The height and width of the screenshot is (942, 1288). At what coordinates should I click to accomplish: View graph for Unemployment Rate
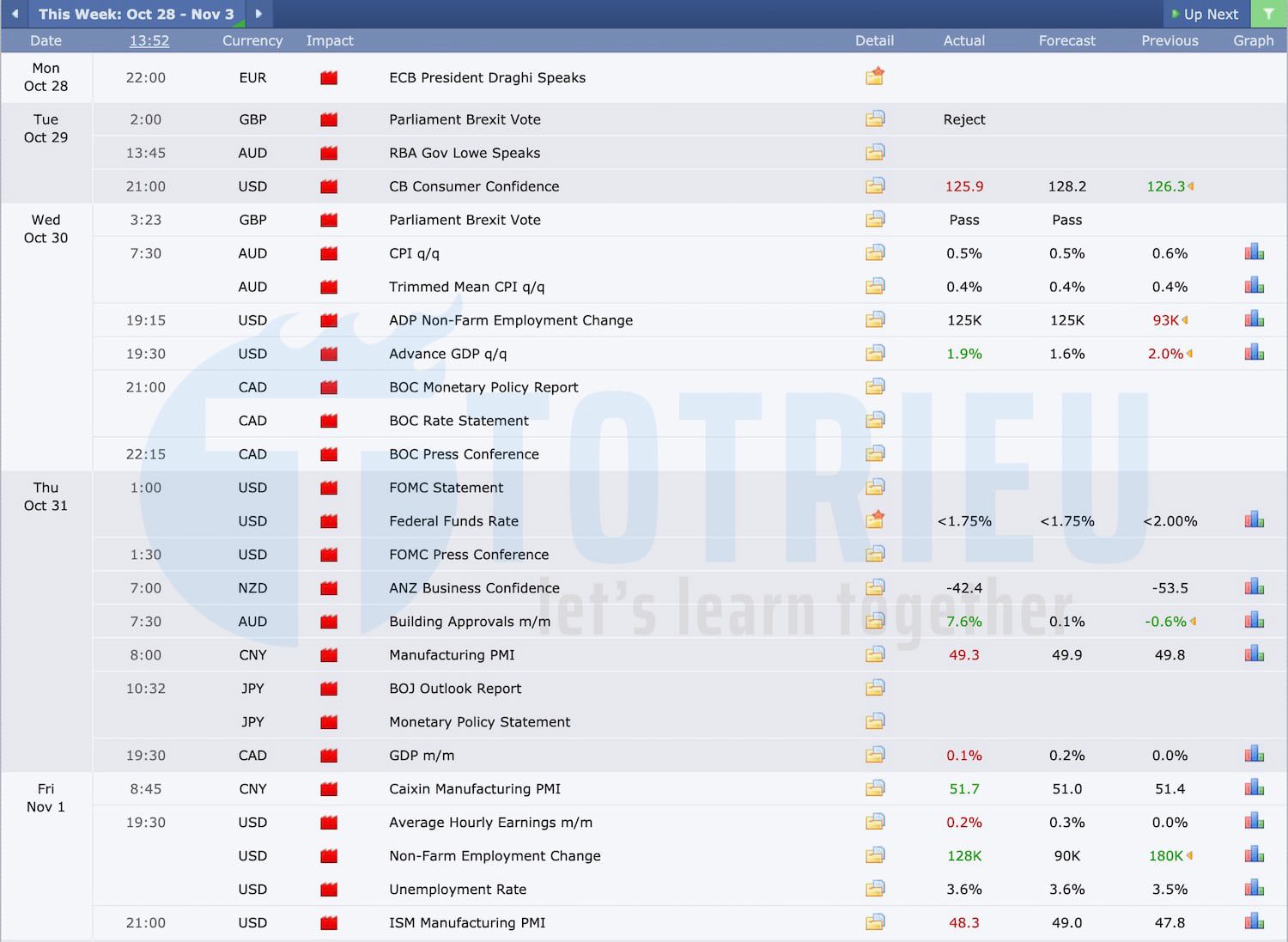[1254, 887]
